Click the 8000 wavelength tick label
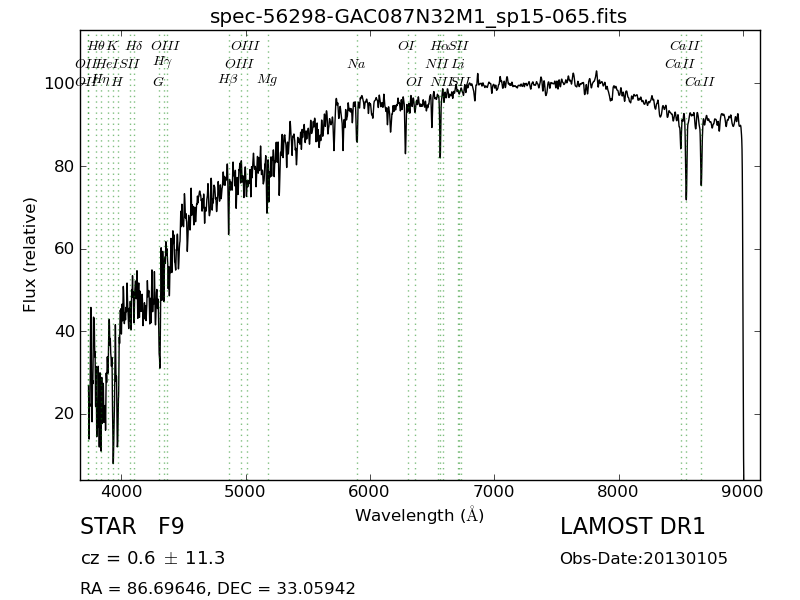Screen dimensions: 800x600 click(x=619, y=492)
